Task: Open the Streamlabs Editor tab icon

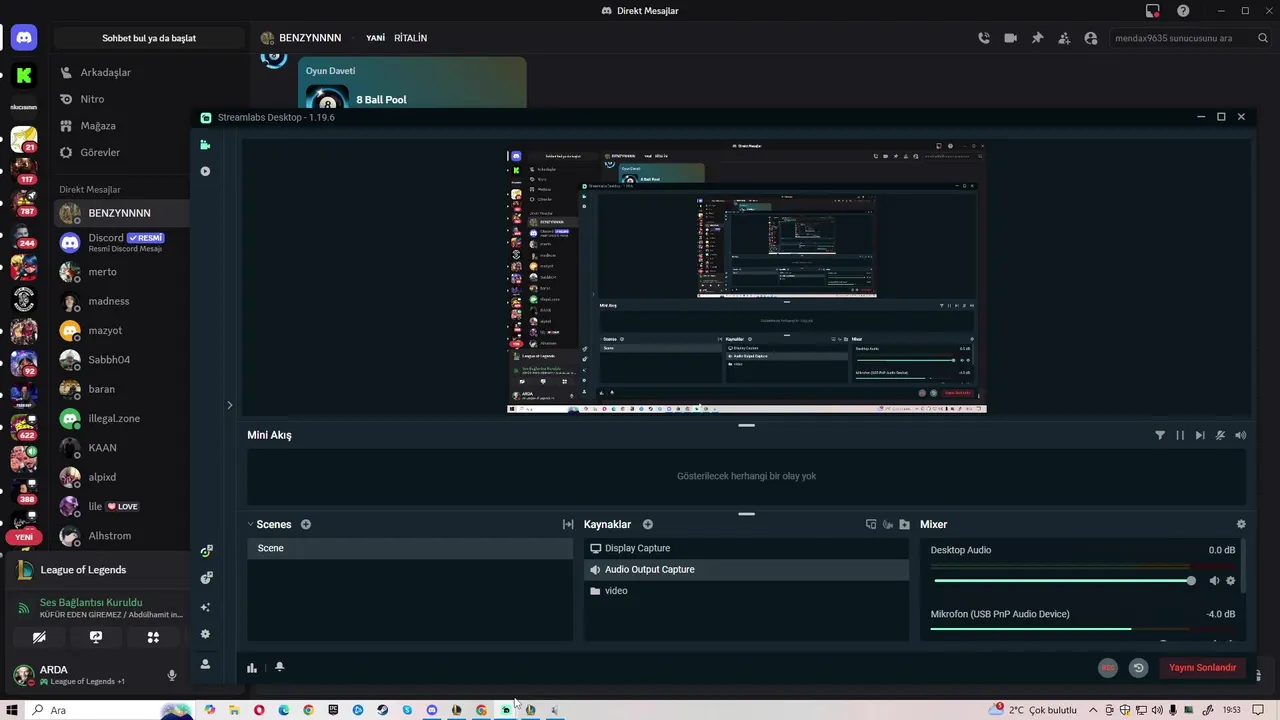Action: 205,145
